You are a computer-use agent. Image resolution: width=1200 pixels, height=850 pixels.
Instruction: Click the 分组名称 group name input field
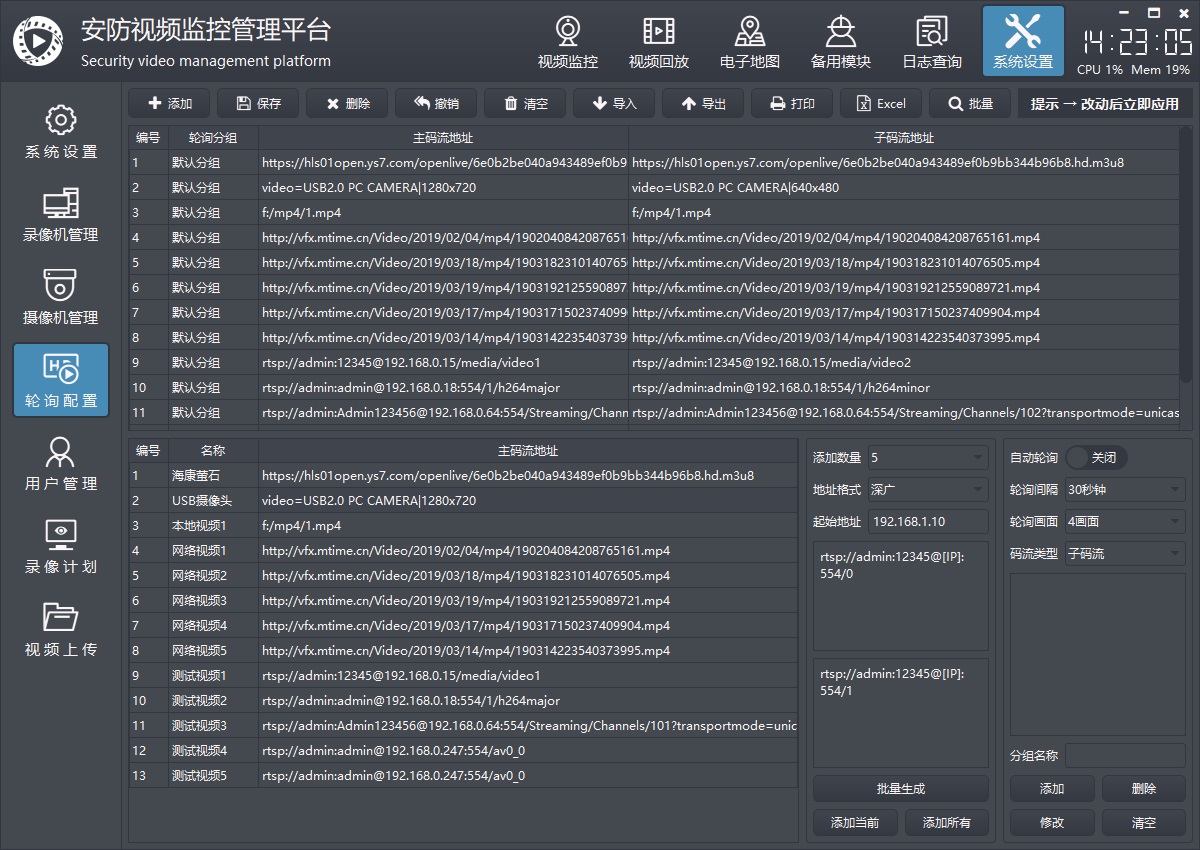point(1125,755)
